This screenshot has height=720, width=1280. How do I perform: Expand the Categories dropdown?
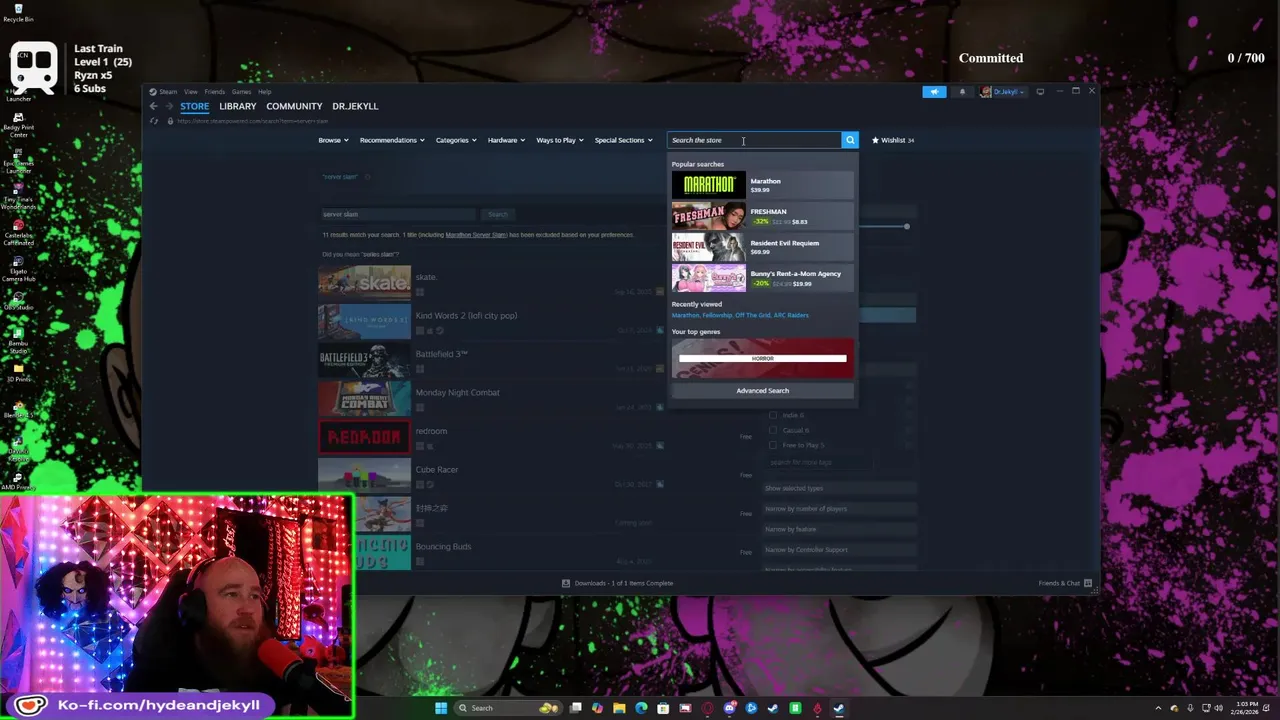point(456,140)
